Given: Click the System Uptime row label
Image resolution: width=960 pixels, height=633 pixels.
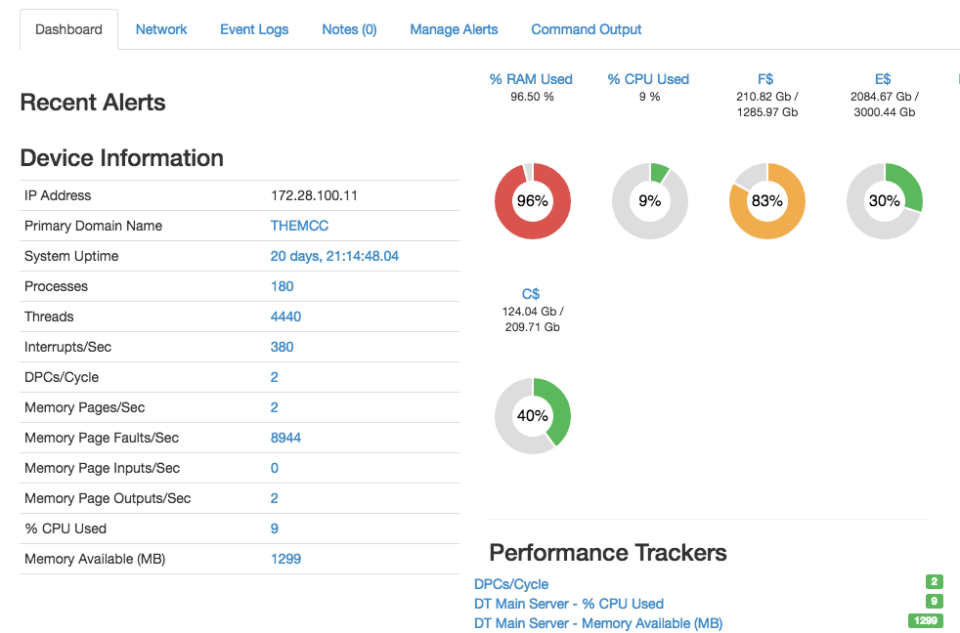Looking at the screenshot, I should (72, 256).
